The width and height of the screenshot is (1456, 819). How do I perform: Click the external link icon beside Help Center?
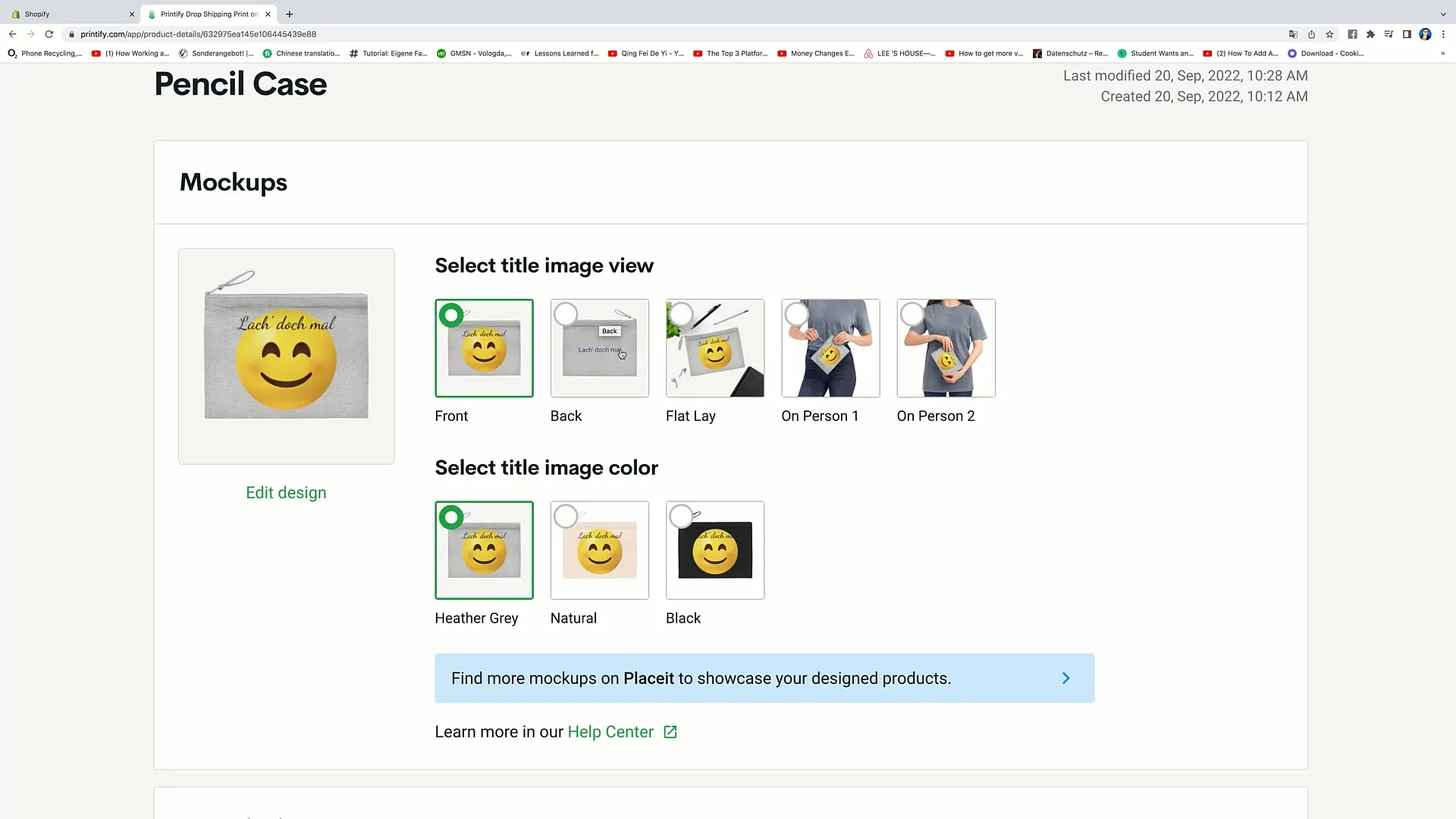click(x=670, y=732)
